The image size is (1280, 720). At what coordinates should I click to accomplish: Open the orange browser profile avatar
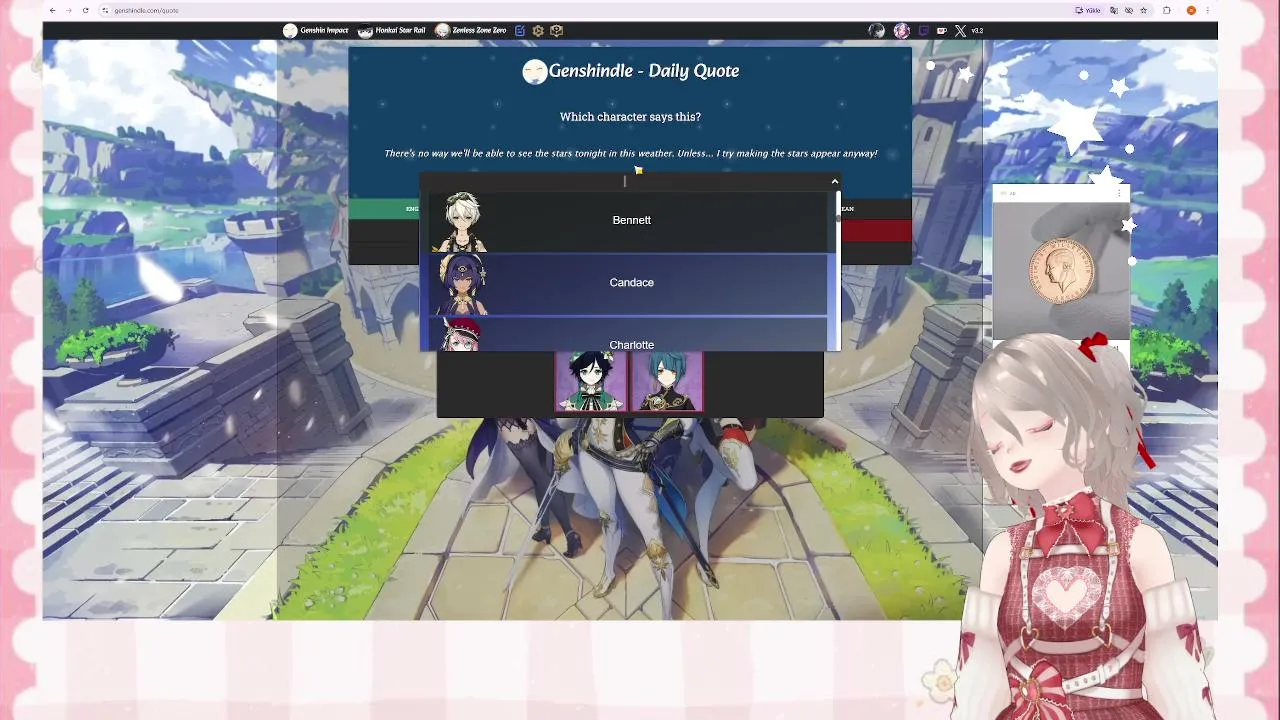(1191, 10)
